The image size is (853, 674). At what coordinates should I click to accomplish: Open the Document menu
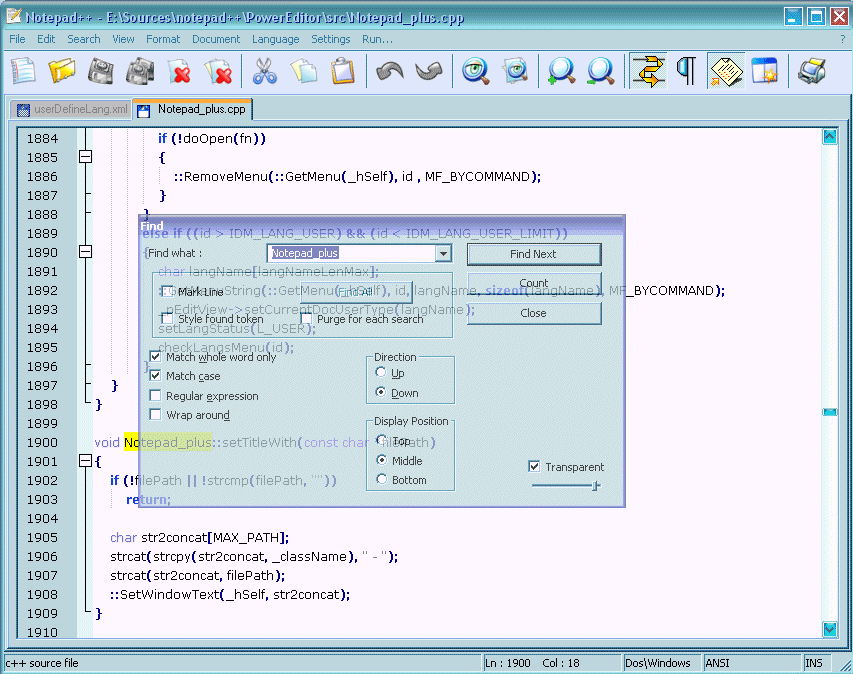pyautogui.click(x=216, y=39)
